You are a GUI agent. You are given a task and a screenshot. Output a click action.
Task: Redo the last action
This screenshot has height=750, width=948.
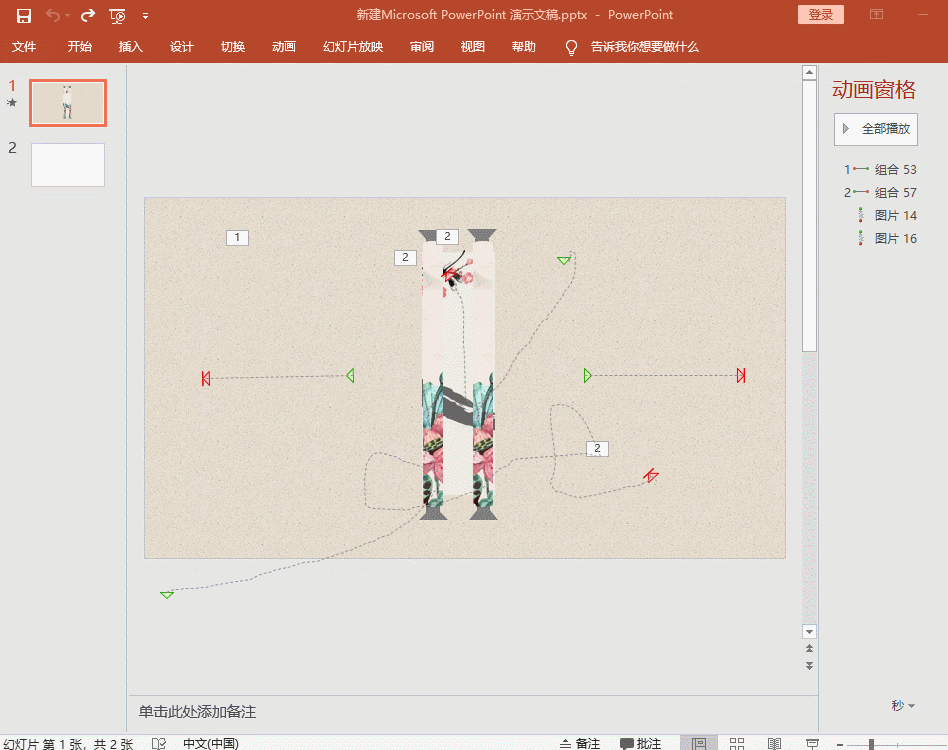tap(88, 16)
